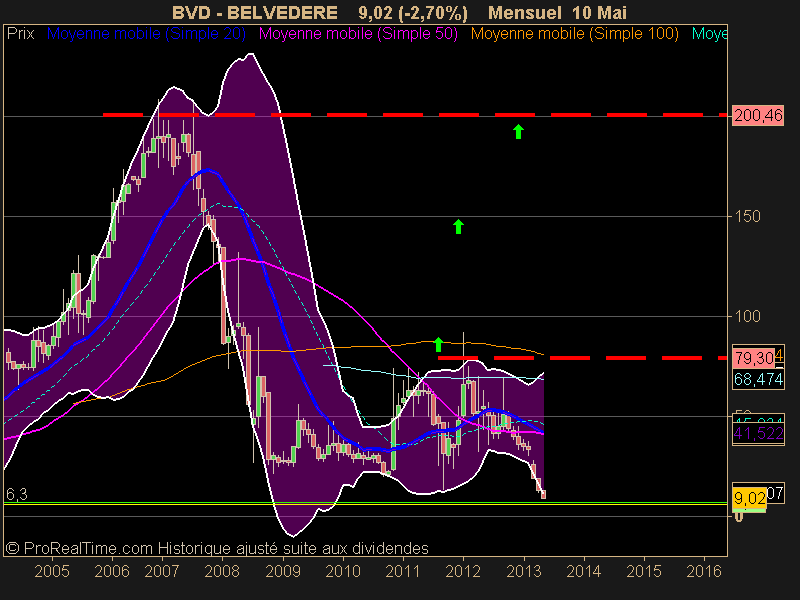This screenshot has width=800, height=600.
Task: Pick 2013 on the time axis
Action: (524, 571)
